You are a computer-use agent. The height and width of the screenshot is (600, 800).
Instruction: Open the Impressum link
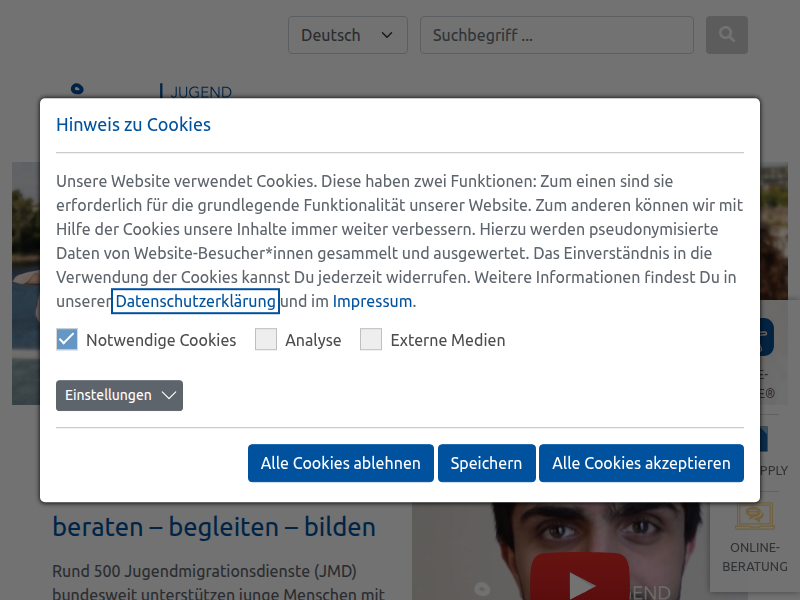(372, 301)
